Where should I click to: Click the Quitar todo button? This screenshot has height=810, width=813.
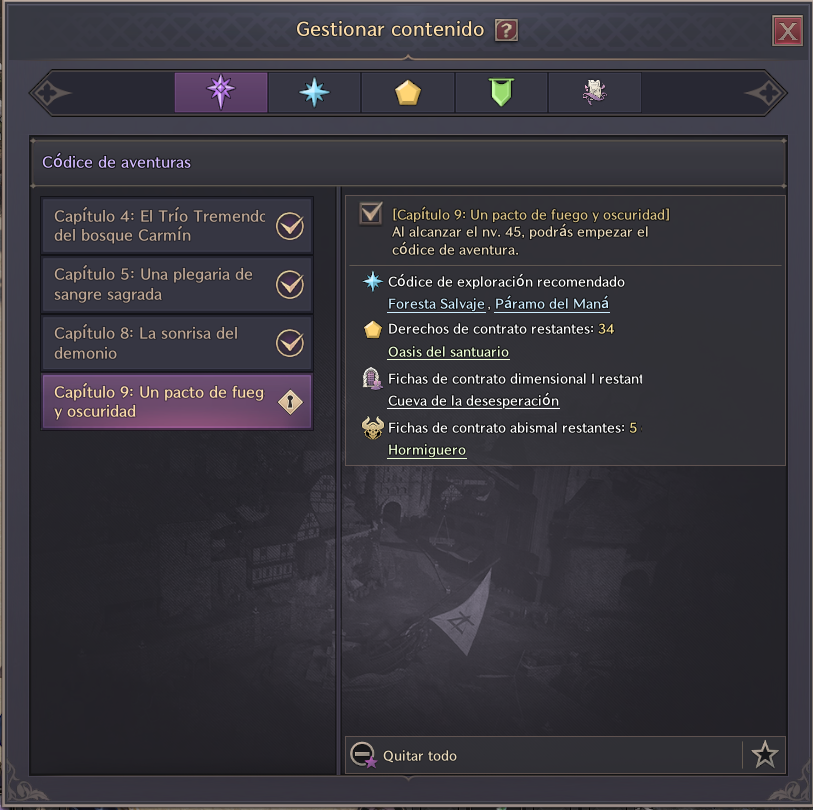coord(404,755)
